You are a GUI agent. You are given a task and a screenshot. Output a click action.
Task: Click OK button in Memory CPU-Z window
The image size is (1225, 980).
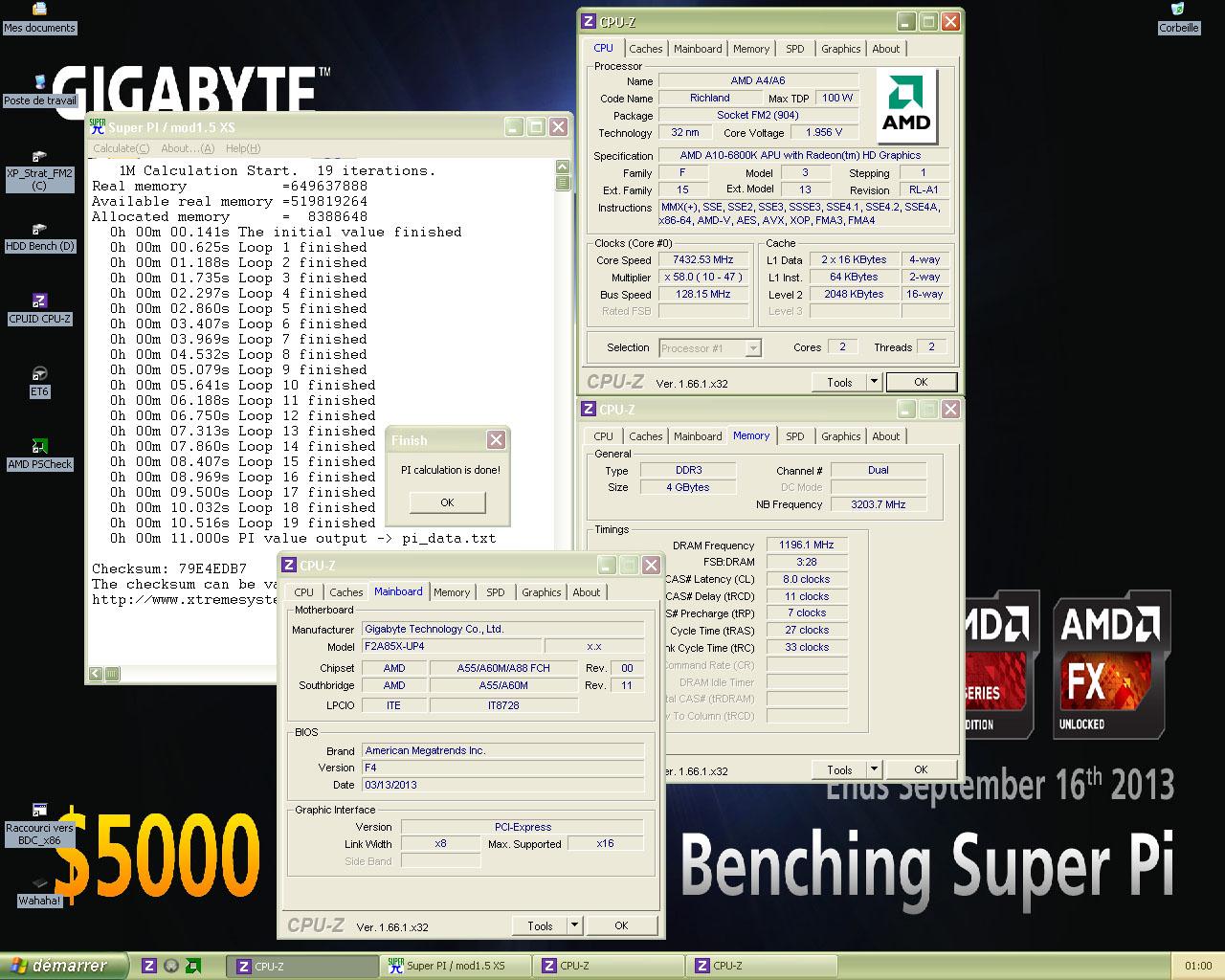pyautogui.click(x=921, y=769)
